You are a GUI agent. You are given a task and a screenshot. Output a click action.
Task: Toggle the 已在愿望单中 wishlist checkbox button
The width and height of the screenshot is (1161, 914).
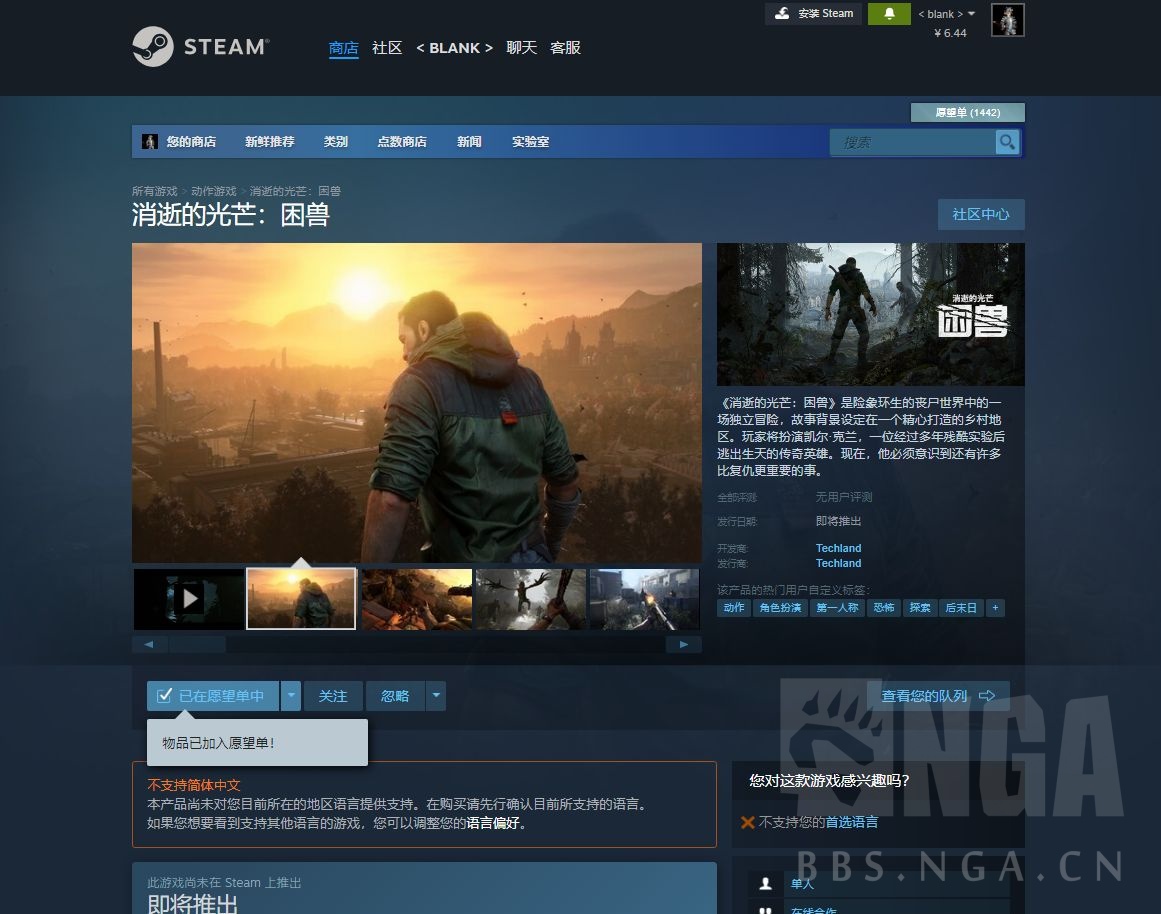click(213, 695)
